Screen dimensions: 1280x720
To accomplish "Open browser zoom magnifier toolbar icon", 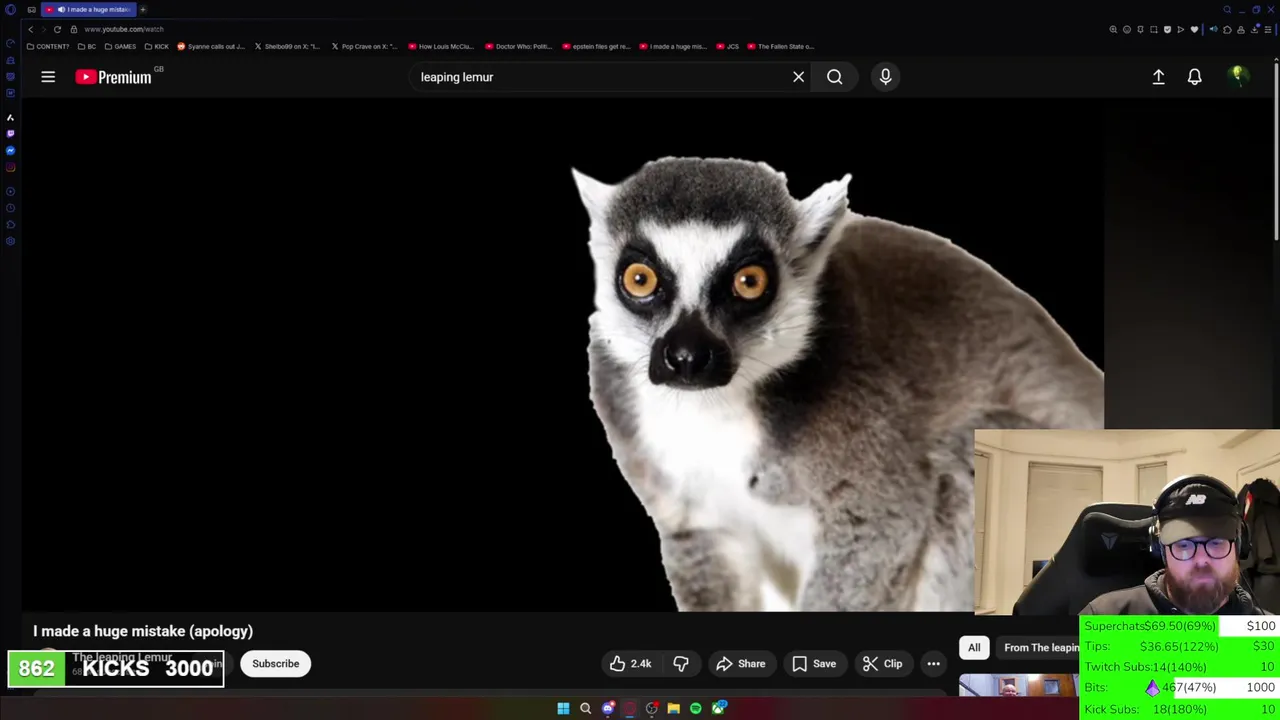I will coord(1113,29).
